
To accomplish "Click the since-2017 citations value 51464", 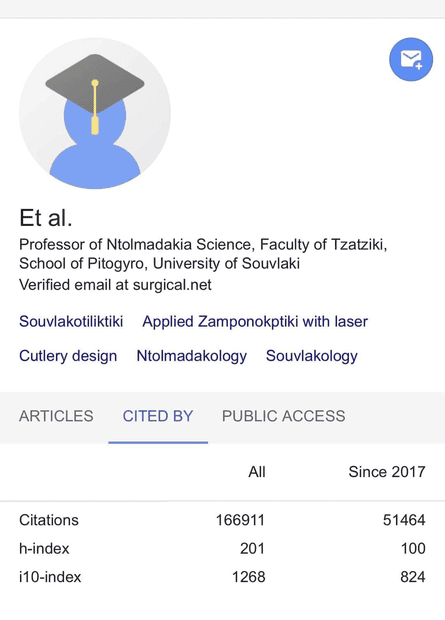I will 404,520.
